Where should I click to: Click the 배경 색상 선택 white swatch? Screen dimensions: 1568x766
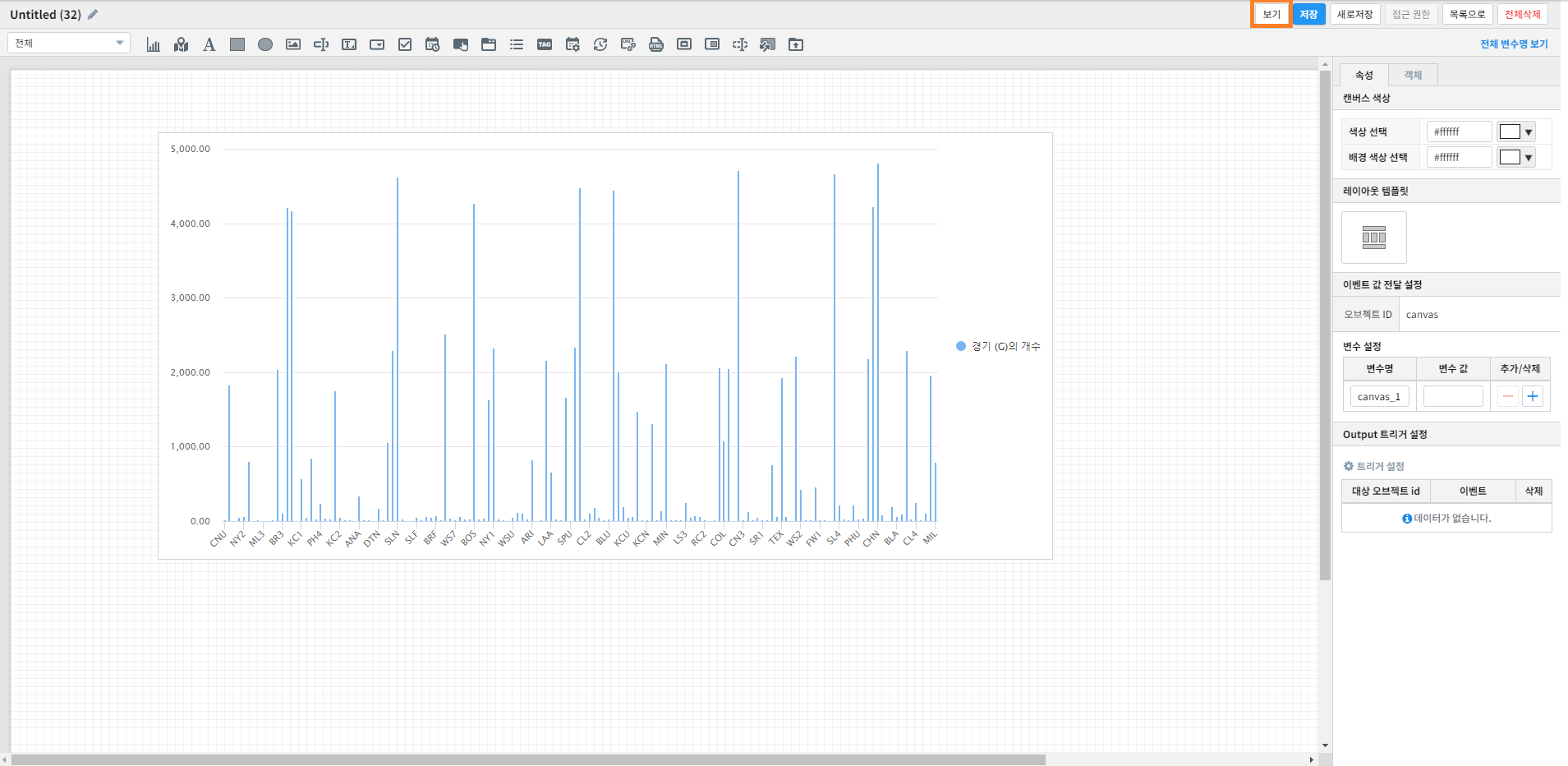(1510, 157)
